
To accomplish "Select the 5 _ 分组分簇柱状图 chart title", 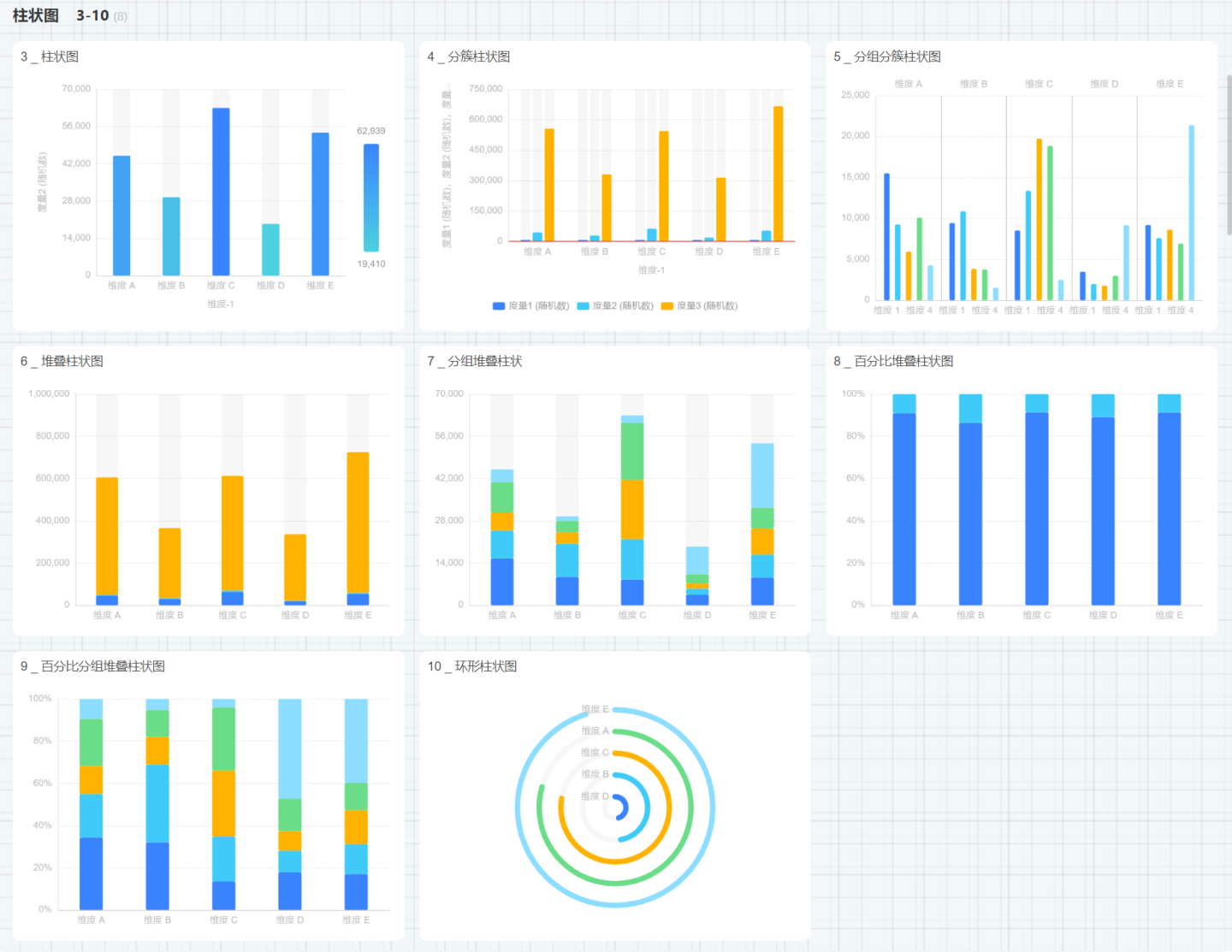I will point(887,56).
